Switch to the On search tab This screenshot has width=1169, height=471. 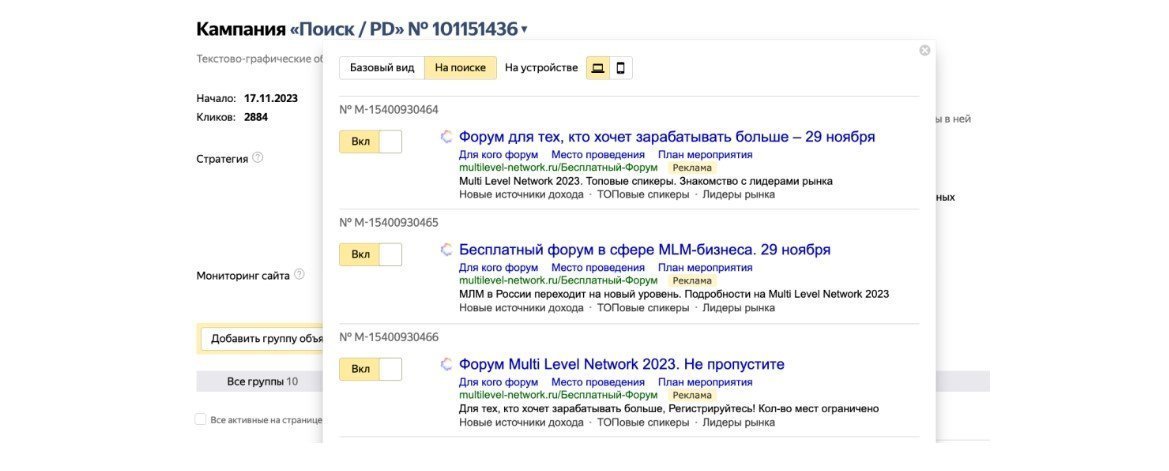click(x=460, y=68)
